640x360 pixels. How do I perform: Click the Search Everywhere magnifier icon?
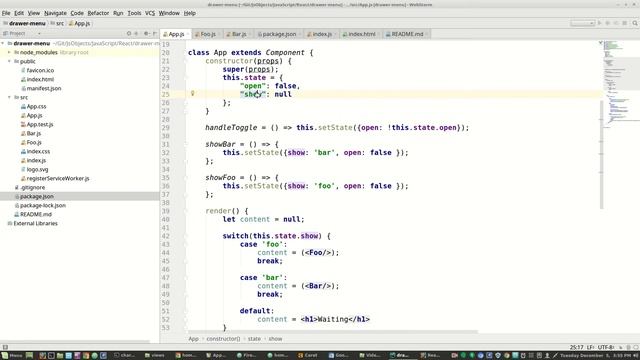(635, 23)
